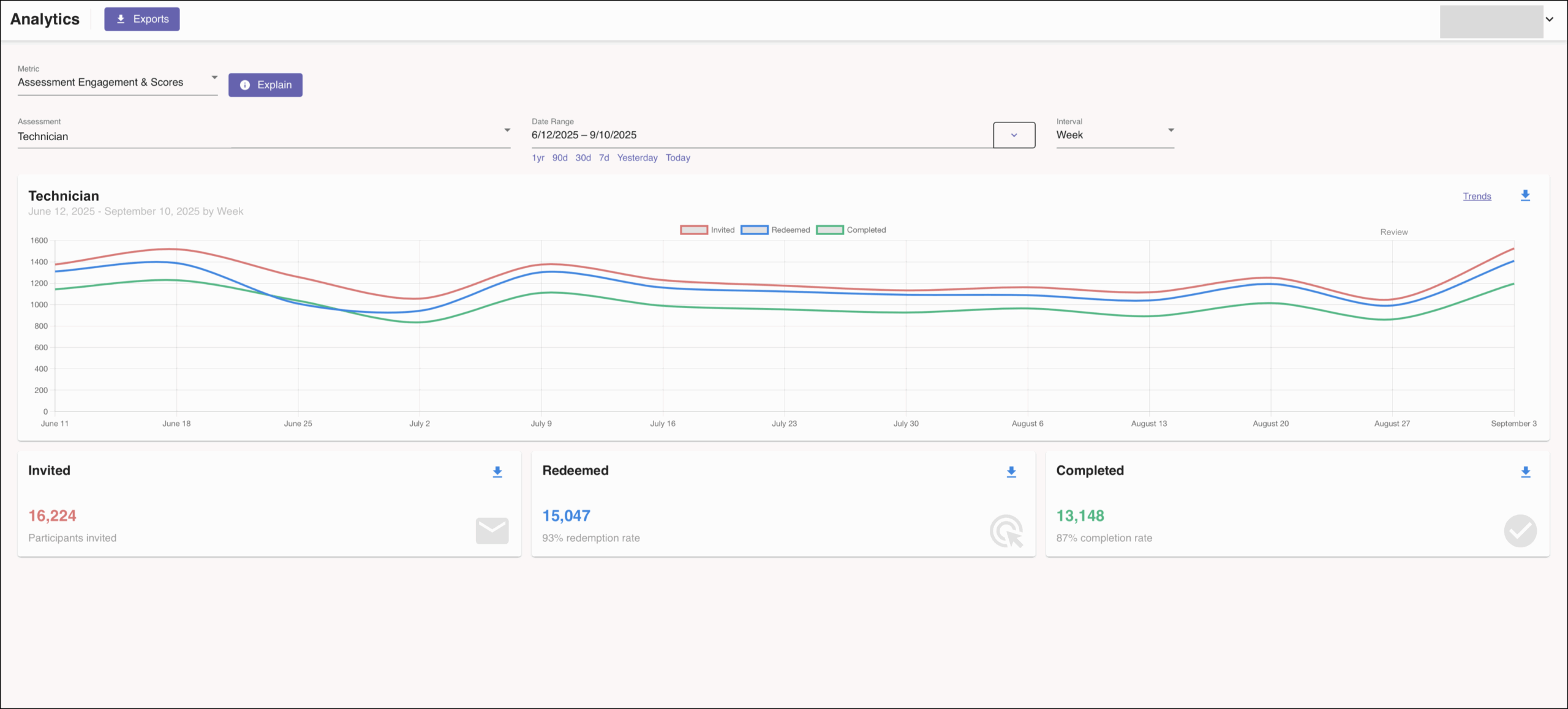Select the 90d date range shortcut
This screenshot has width=1568, height=709.
click(x=559, y=158)
